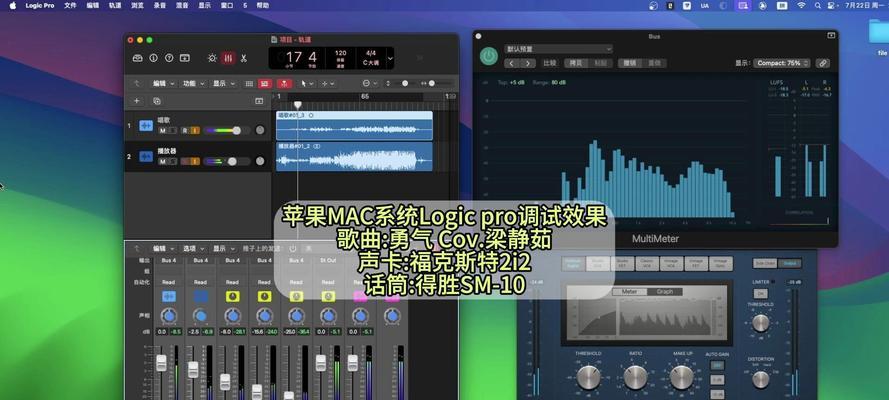Click the add track plus icon
Viewport: 889px width, 400px height.
pyautogui.click(x=137, y=101)
